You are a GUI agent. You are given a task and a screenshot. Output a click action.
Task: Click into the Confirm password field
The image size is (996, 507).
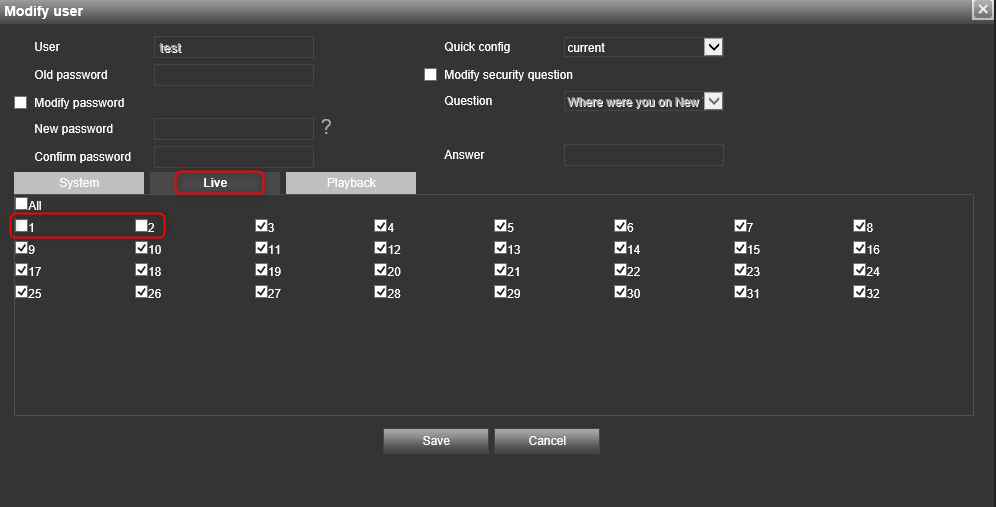234,157
